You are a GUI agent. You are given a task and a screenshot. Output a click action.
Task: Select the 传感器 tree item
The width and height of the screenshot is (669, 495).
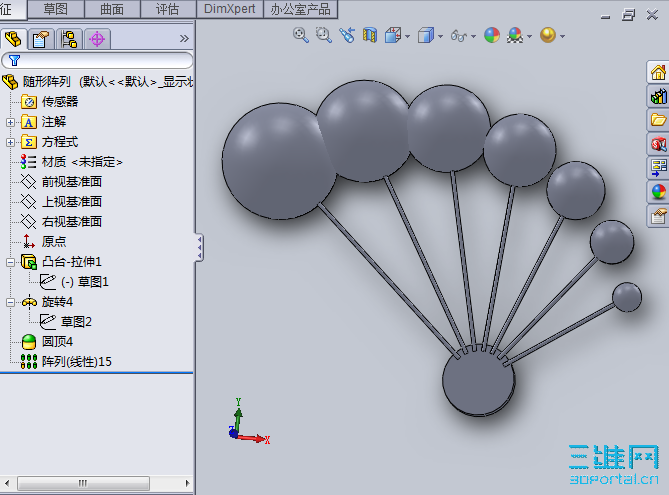click(x=60, y=102)
